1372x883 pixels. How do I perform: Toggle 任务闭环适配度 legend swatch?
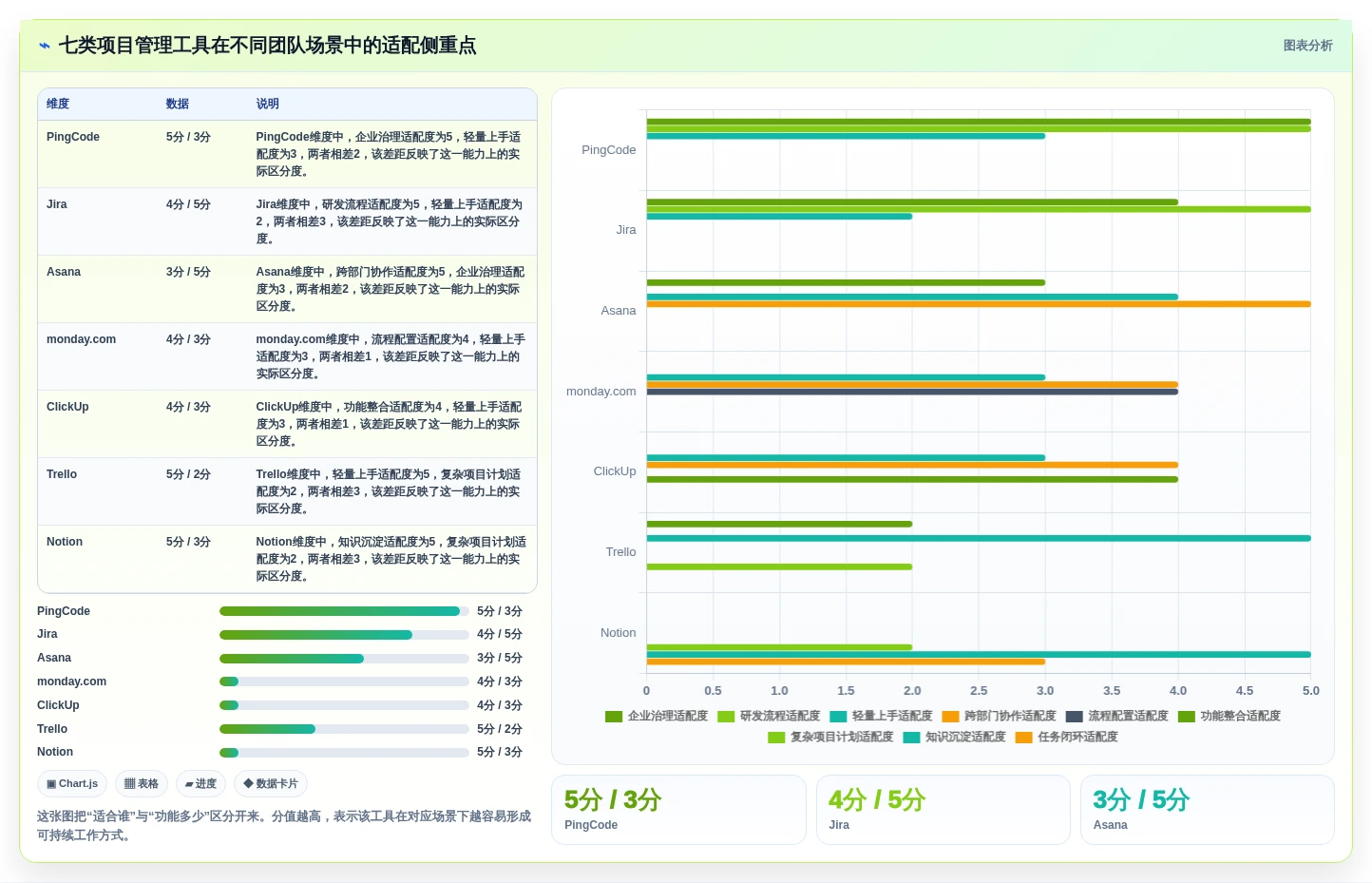tap(1023, 738)
